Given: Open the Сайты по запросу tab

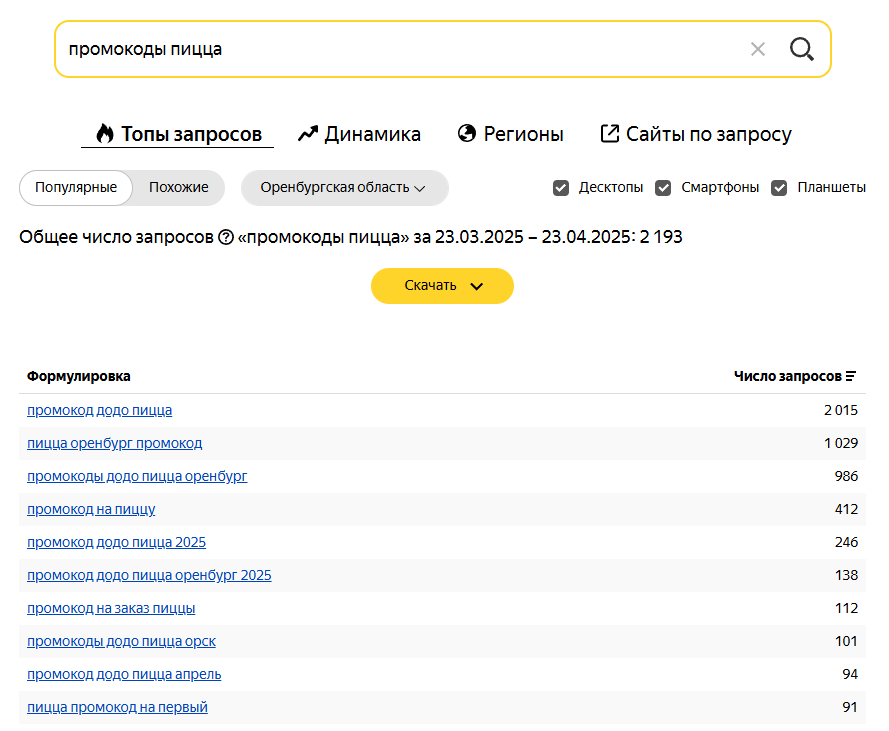Looking at the screenshot, I should click(x=696, y=134).
